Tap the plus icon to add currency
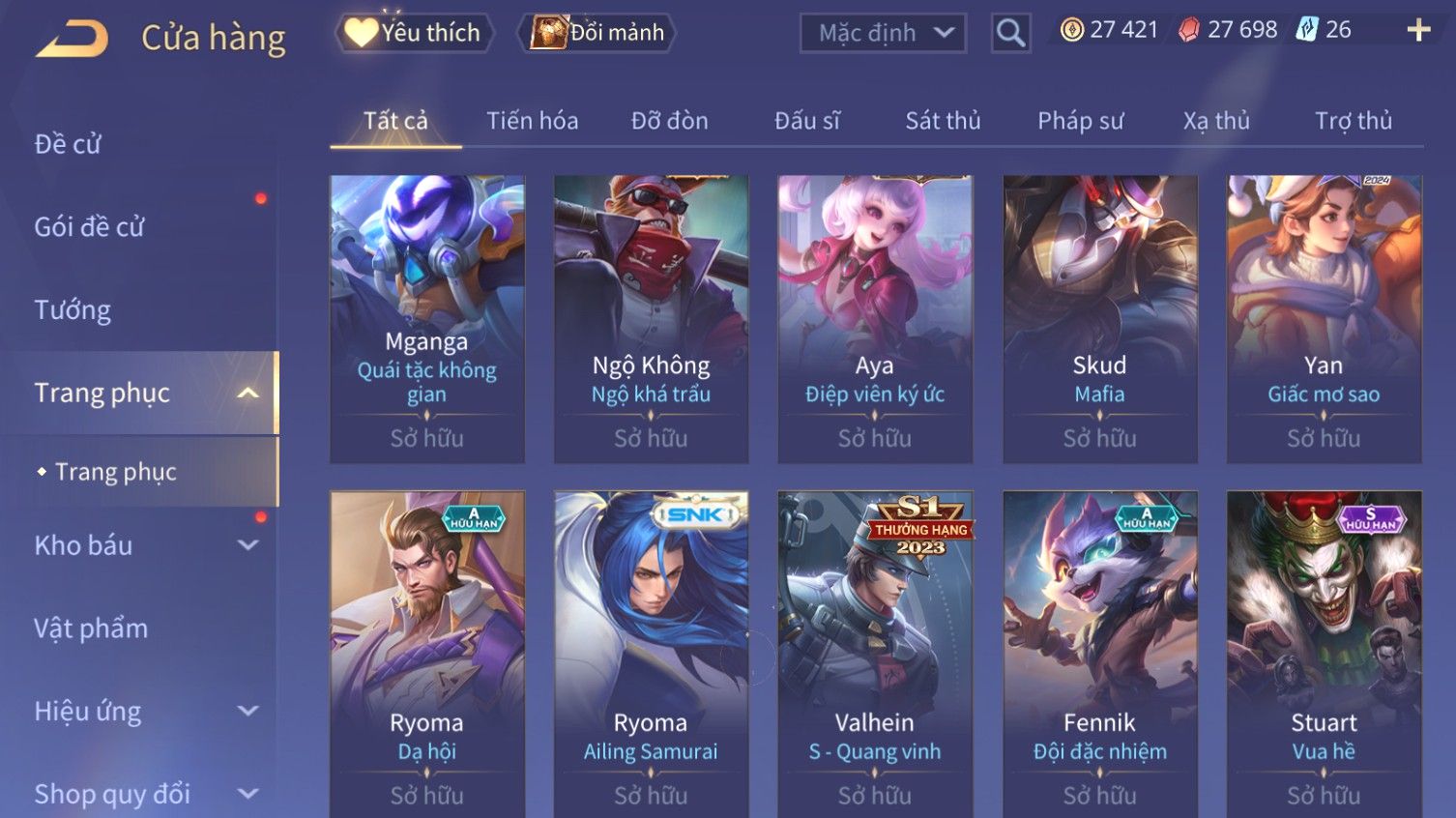 tap(1418, 31)
